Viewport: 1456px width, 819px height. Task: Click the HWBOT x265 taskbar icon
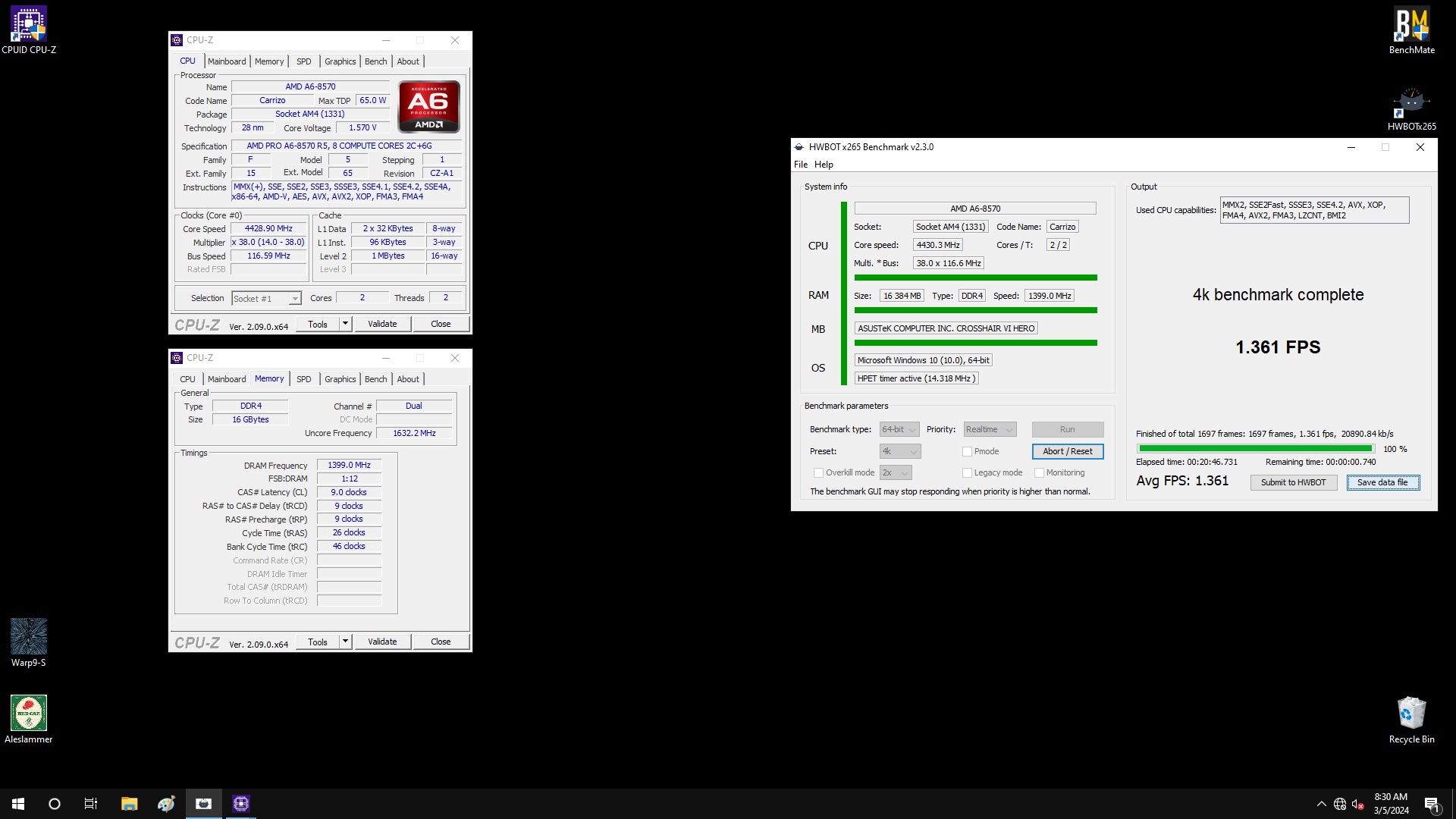coord(203,804)
